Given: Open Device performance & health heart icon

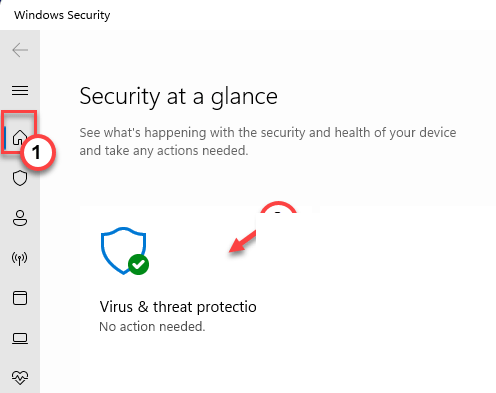Looking at the screenshot, I should pyautogui.click(x=20, y=378).
